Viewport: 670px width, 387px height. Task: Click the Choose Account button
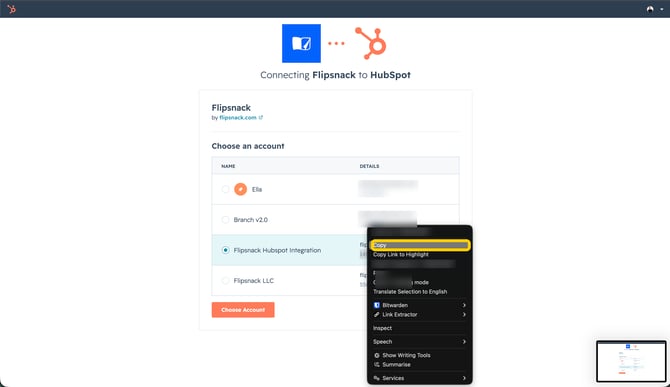pyautogui.click(x=243, y=310)
